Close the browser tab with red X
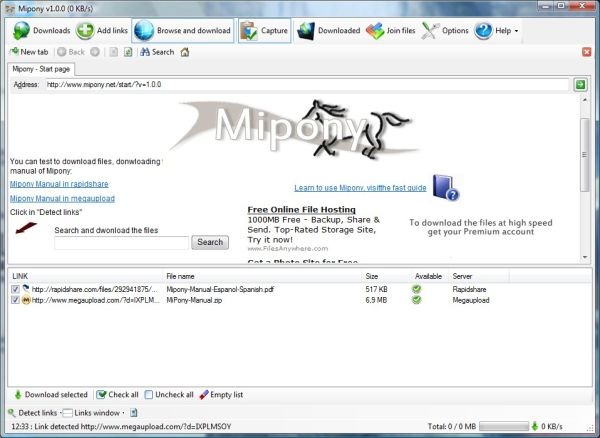This screenshot has width=600, height=438. (x=587, y=52)
